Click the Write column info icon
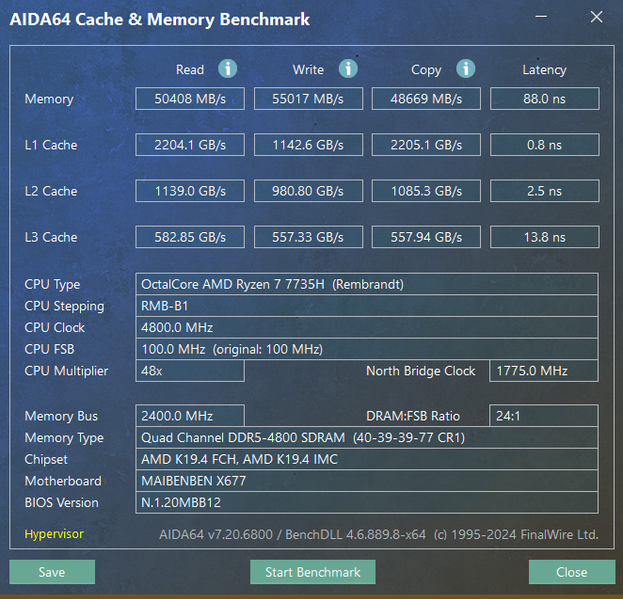623x599 pixels. (x=348, y=69)
